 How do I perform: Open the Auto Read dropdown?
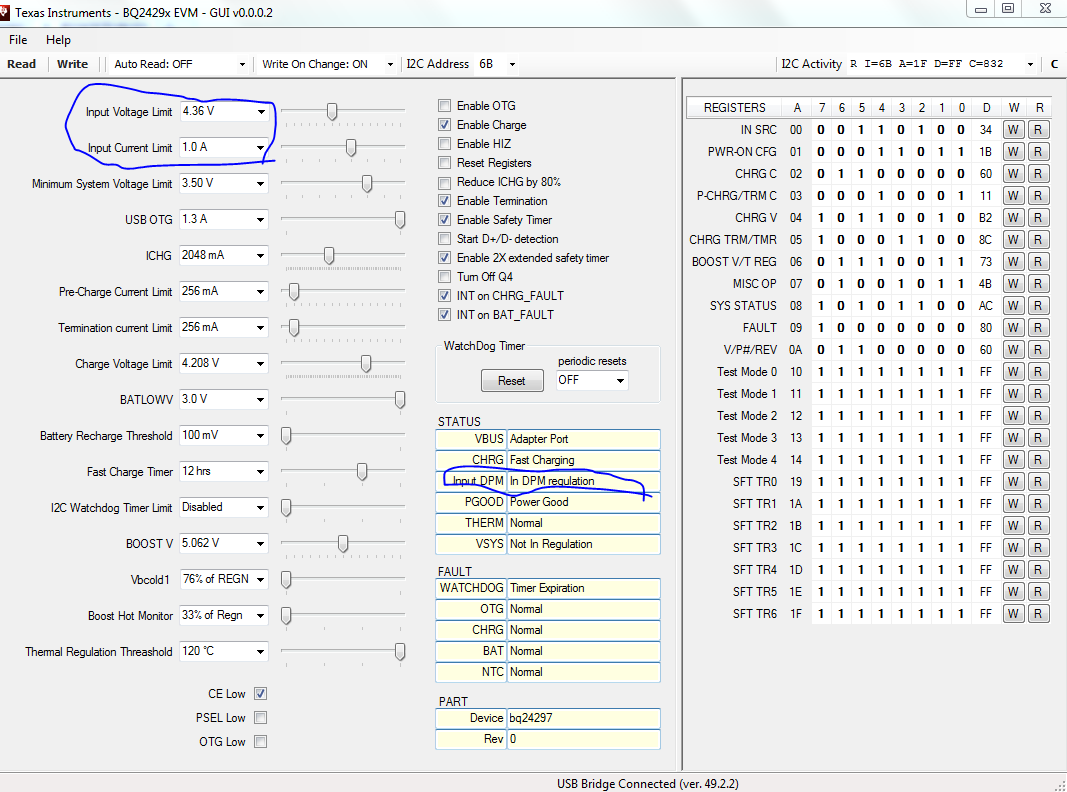pos(242,65)
